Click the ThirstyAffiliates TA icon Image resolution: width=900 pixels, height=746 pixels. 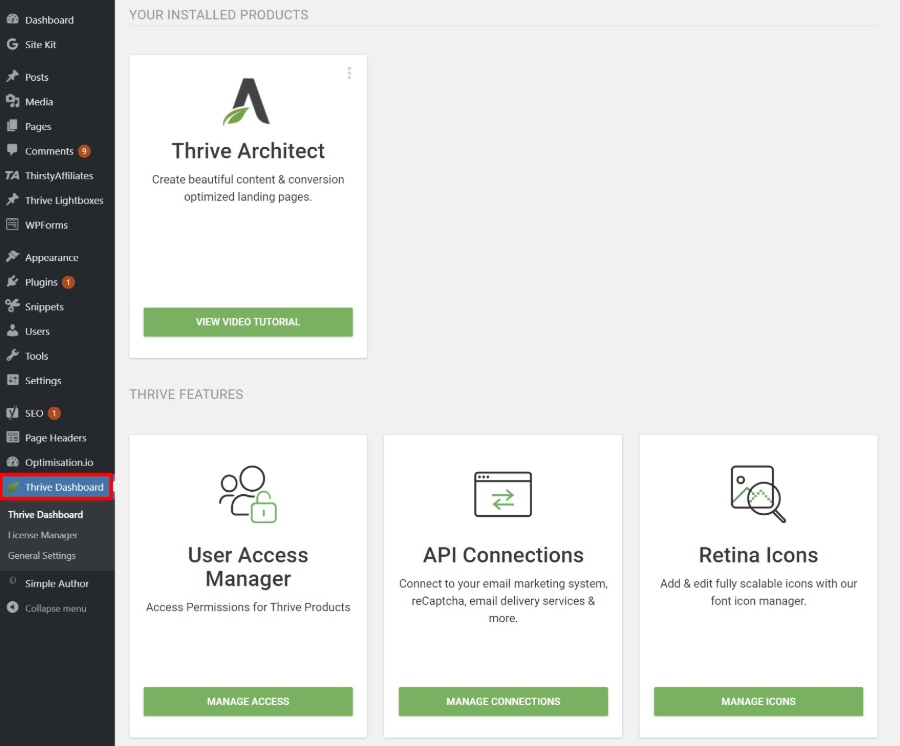pyautogui.click(x=13, y=175)
